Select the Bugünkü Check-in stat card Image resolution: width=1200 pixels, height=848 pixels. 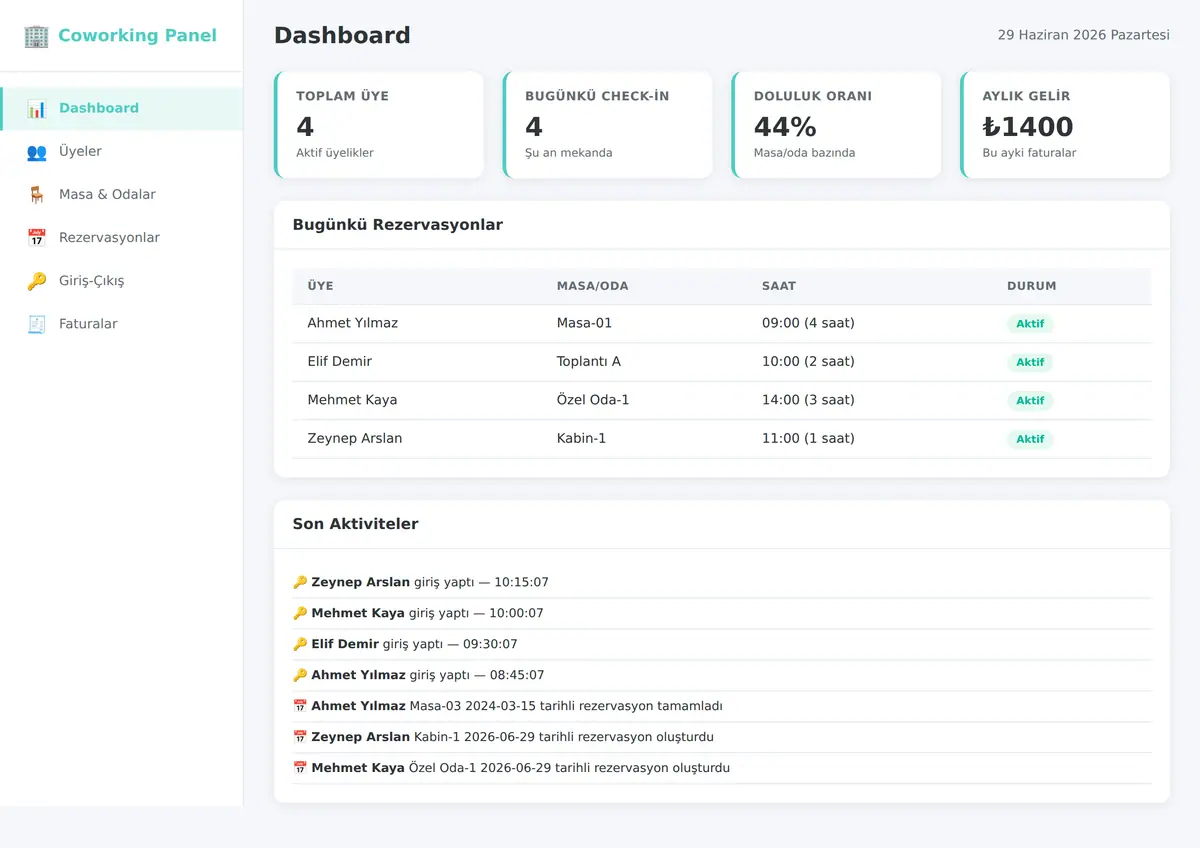coord(608,125)
